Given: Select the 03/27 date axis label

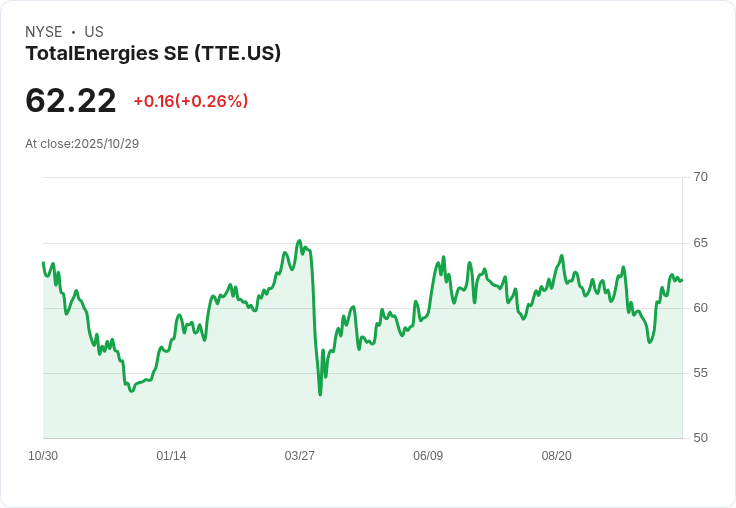Looking at the screenshot, I should pos(300,456).
